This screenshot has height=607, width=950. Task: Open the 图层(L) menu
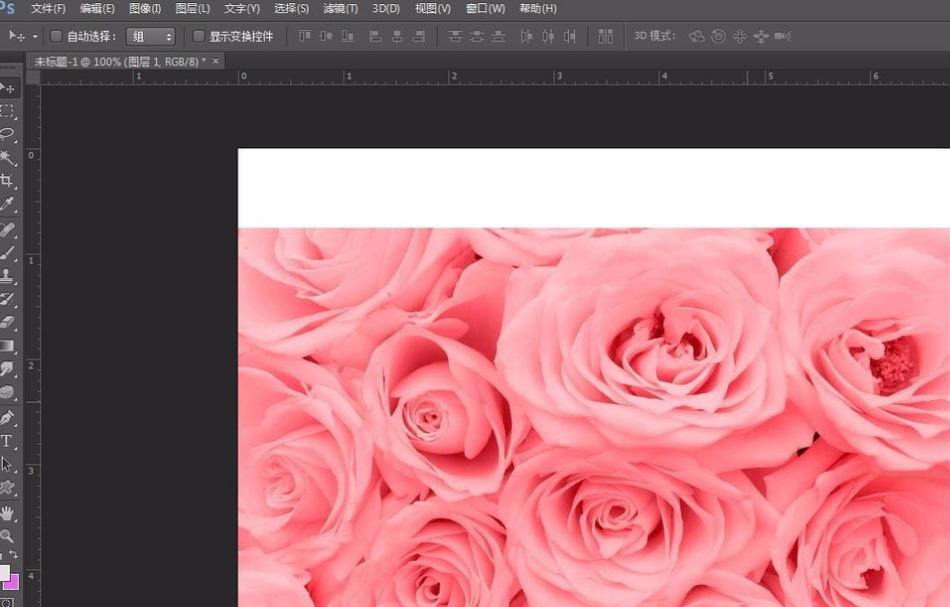point(193,8)
